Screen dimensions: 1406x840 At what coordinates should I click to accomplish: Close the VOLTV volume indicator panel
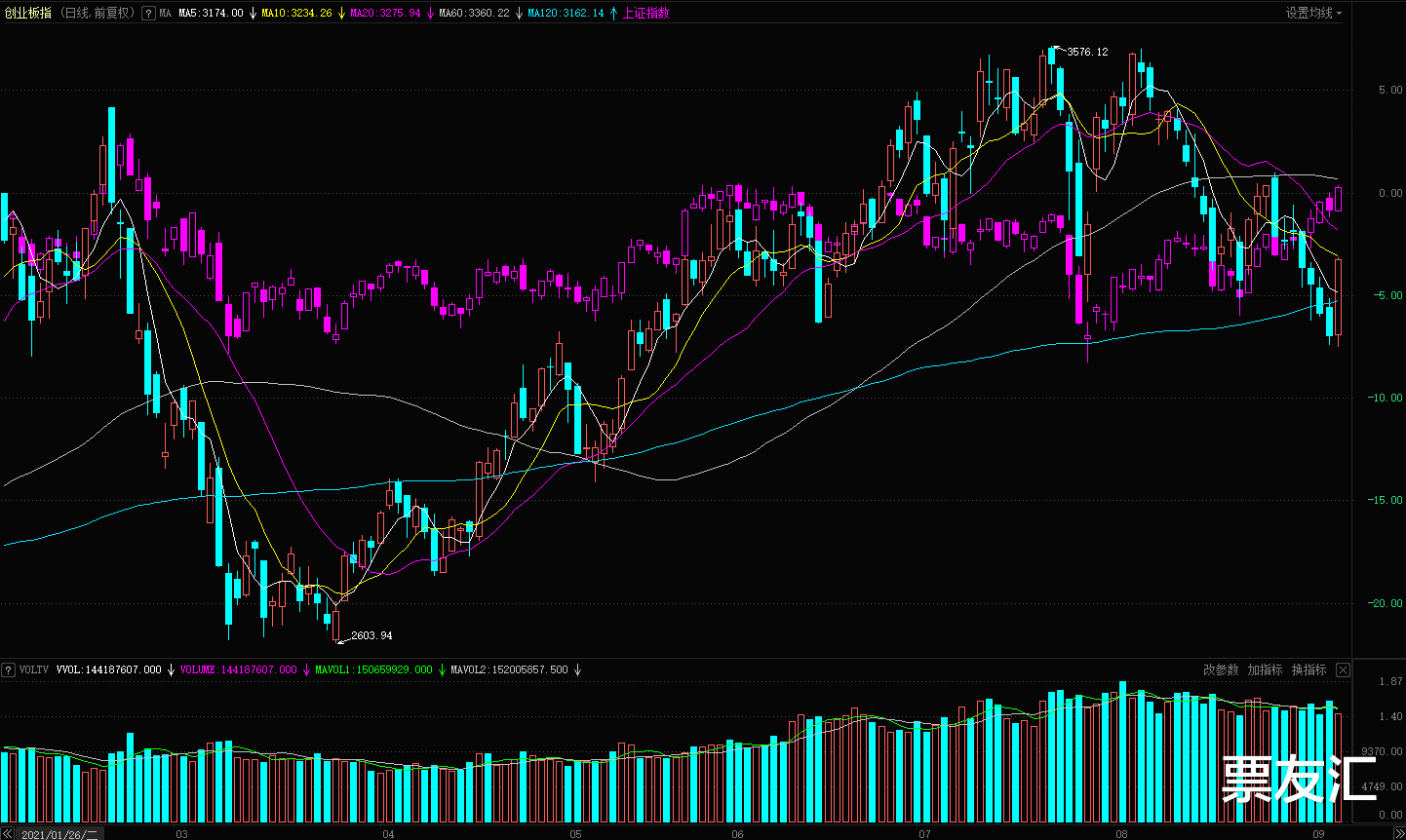[x=1343, y=669]
